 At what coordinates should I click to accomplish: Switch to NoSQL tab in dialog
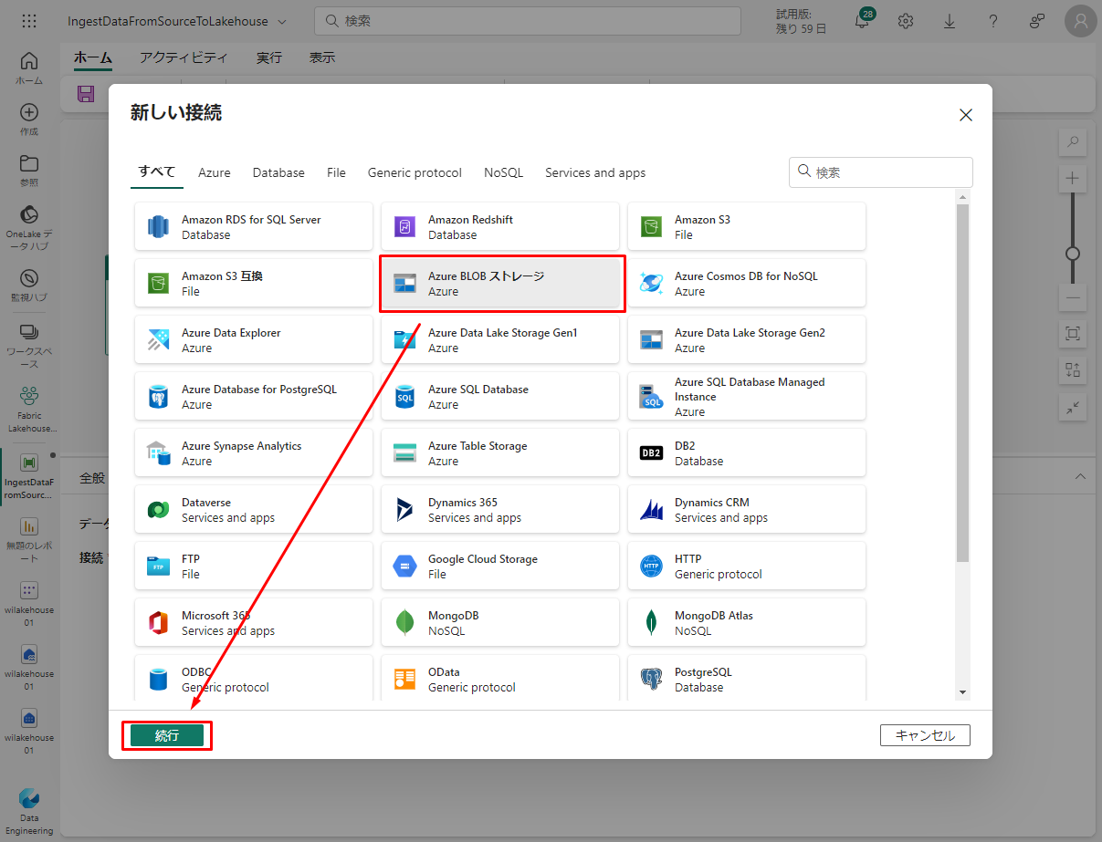pos(503,173)
